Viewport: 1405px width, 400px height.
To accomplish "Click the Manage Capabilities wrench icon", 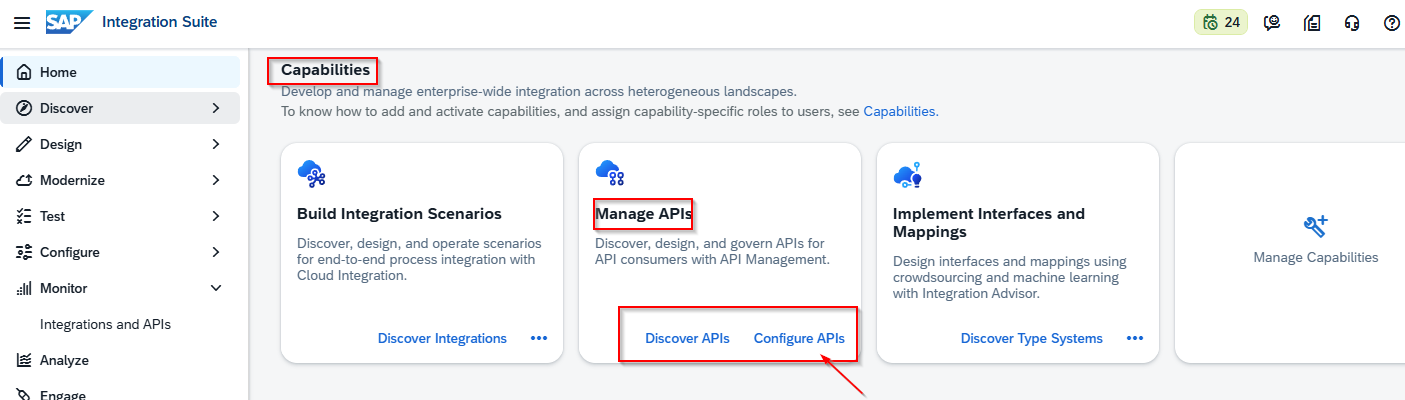I will click(1315, 225).
